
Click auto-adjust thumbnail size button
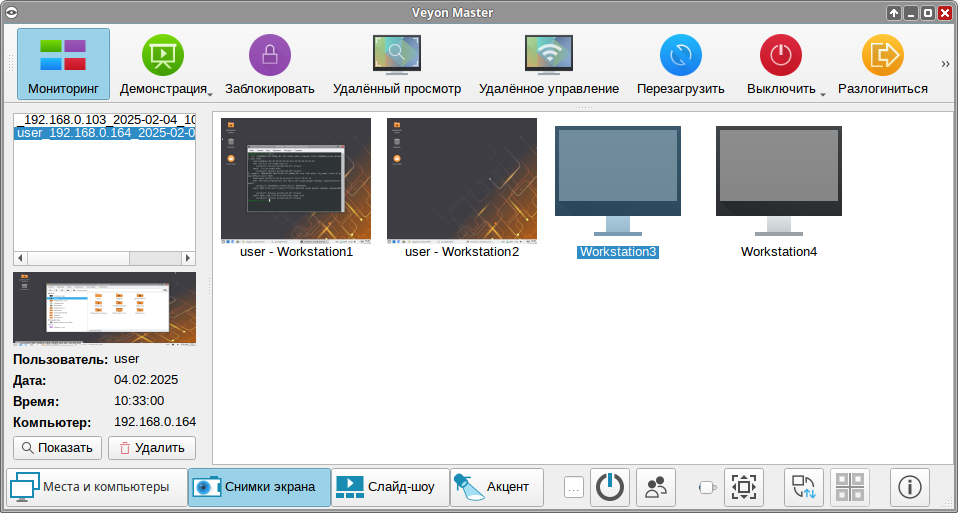coord(744,487)
